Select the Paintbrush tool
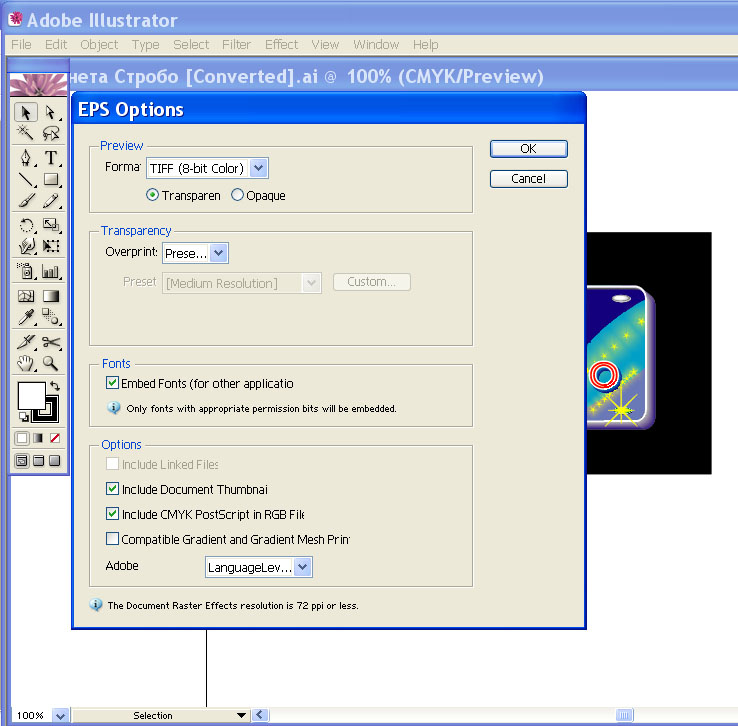Image resolution: width=738 pixels, height=726 pixels. click(25, 200)
